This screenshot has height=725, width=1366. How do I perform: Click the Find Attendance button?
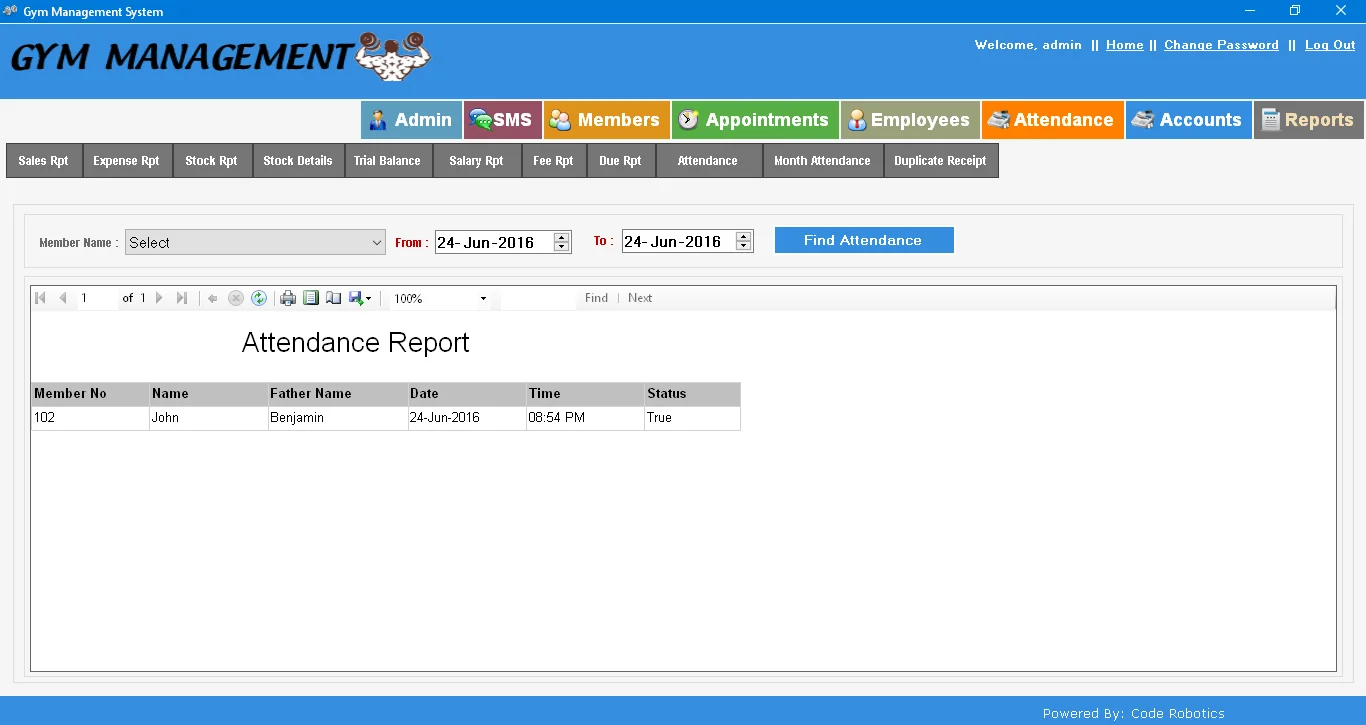[x=864, y=240]
